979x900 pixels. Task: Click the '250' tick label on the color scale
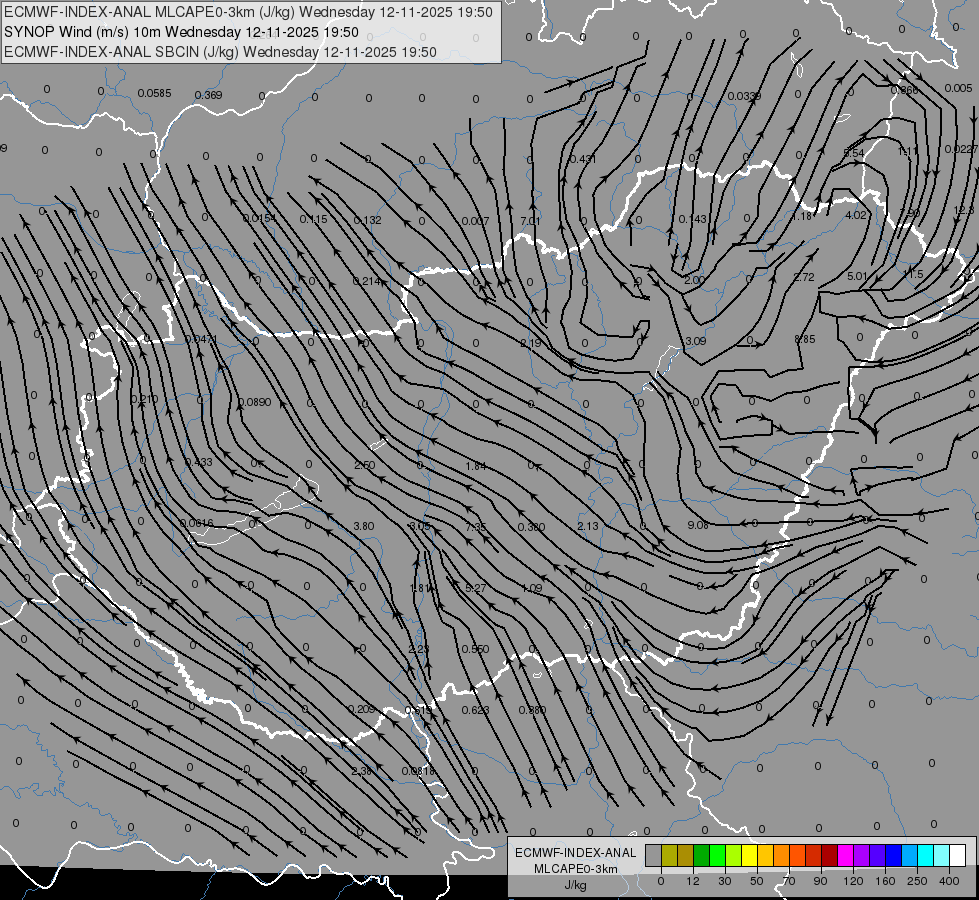917,881
